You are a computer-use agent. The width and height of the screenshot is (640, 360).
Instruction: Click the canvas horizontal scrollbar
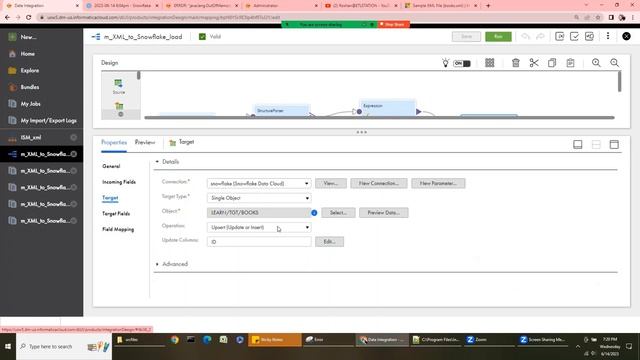(379, 118)
